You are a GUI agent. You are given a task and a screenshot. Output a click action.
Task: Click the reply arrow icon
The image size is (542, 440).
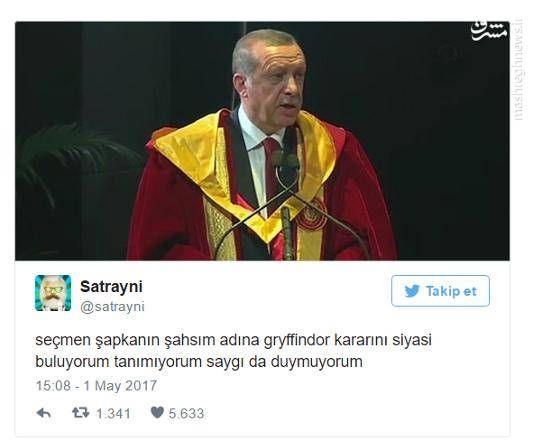44,413
